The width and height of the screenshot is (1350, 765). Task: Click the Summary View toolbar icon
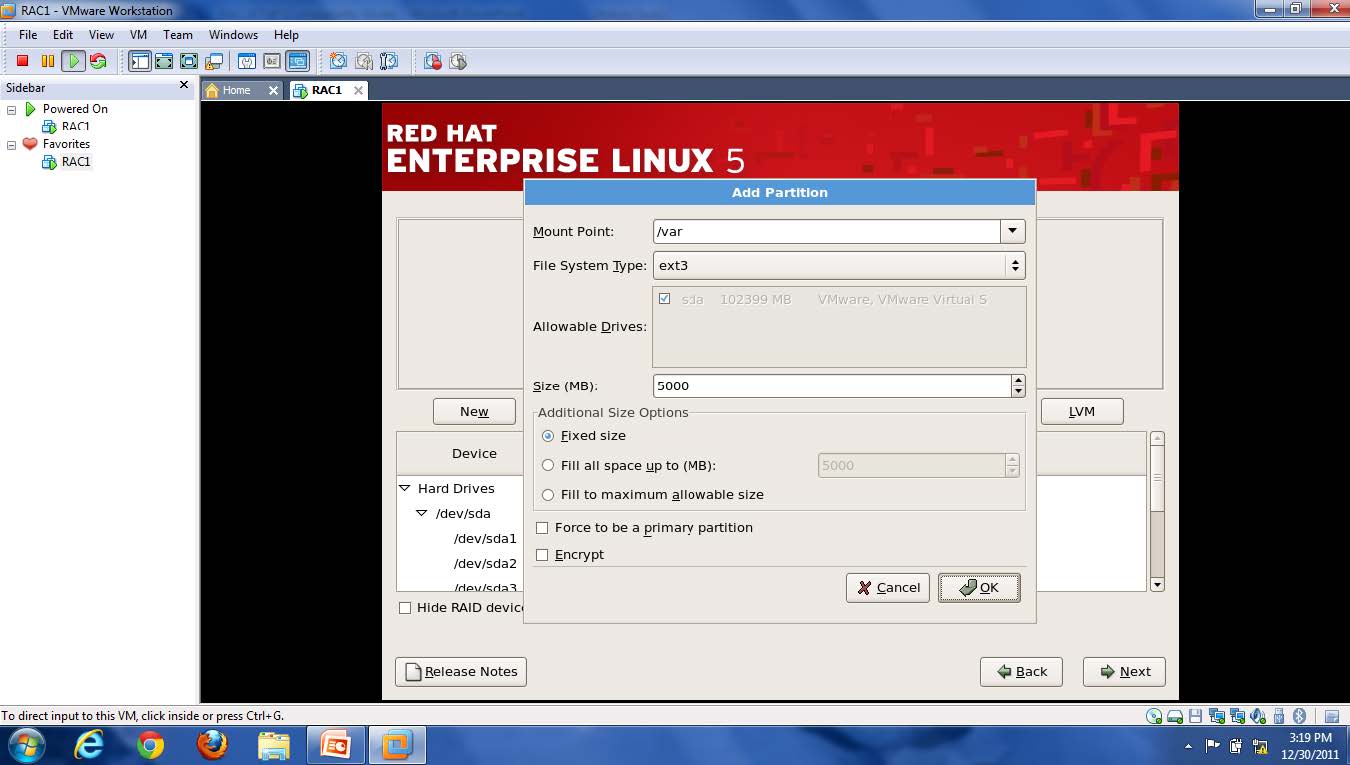tap(246, 61)
